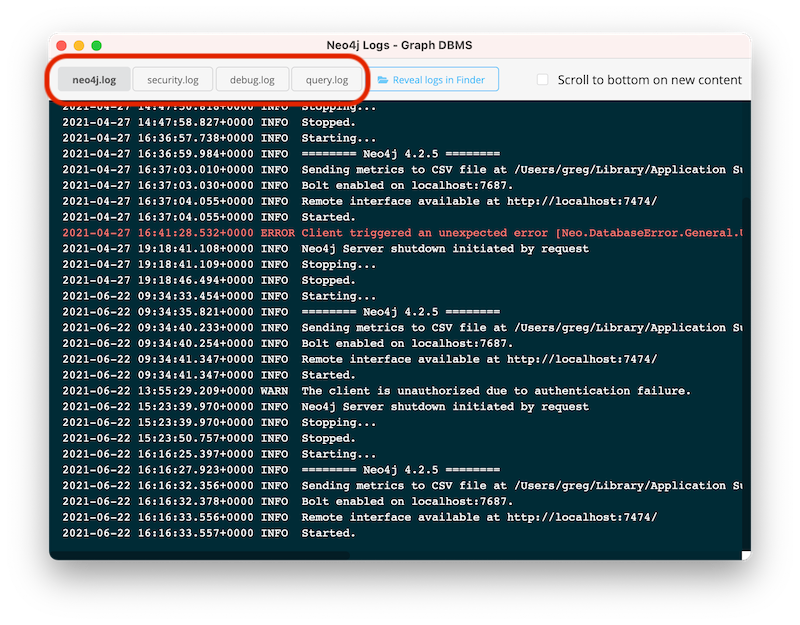Screen dimensions: 800x625
Task: Click the vertical scrollbar of the log
Action: click(x=746, y=375)
